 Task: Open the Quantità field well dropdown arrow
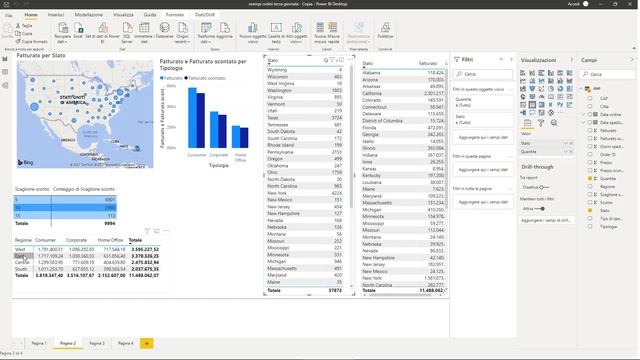pos(566,151)
